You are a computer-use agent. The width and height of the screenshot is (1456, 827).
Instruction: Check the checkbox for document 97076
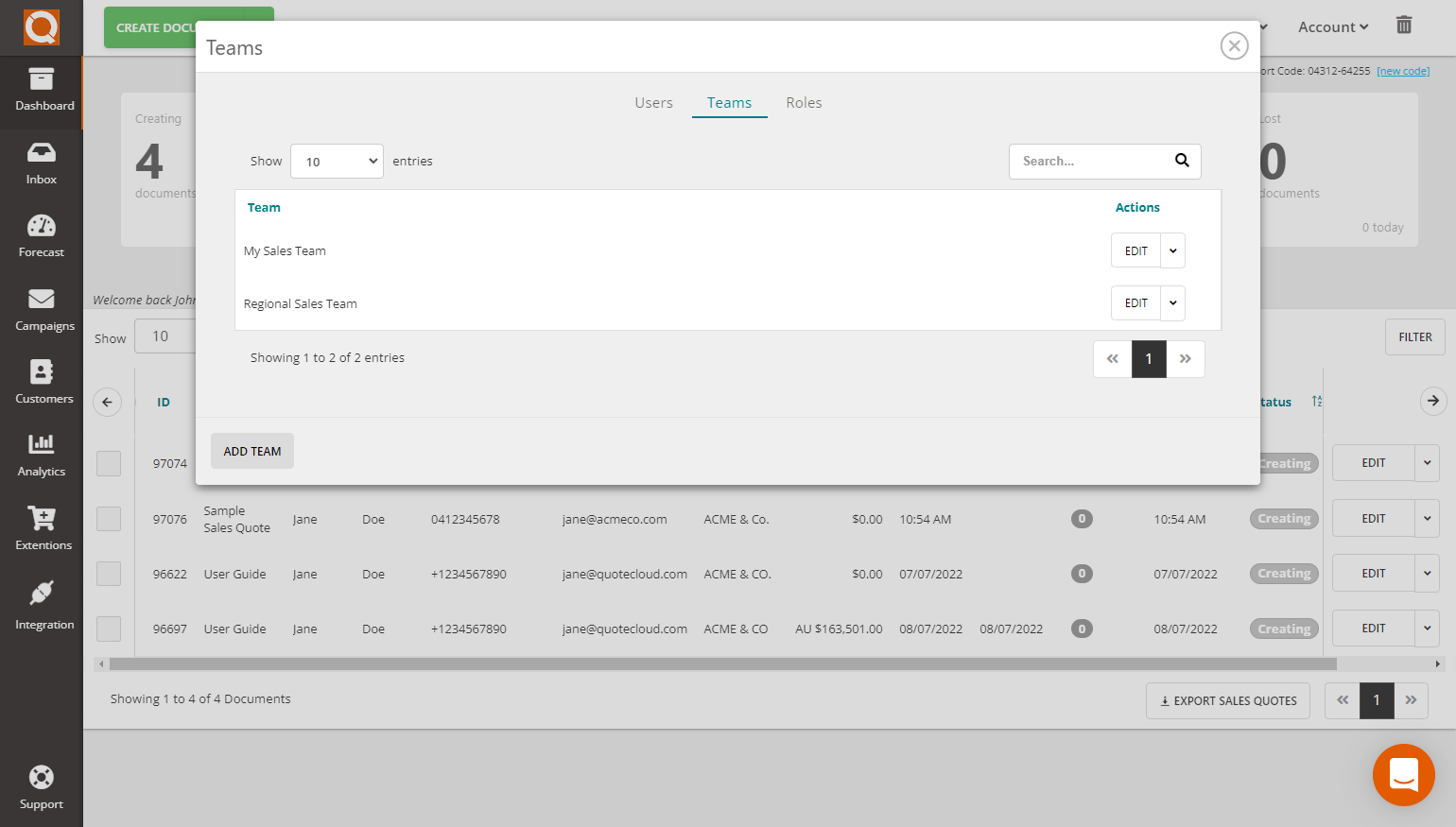[108, 518]
